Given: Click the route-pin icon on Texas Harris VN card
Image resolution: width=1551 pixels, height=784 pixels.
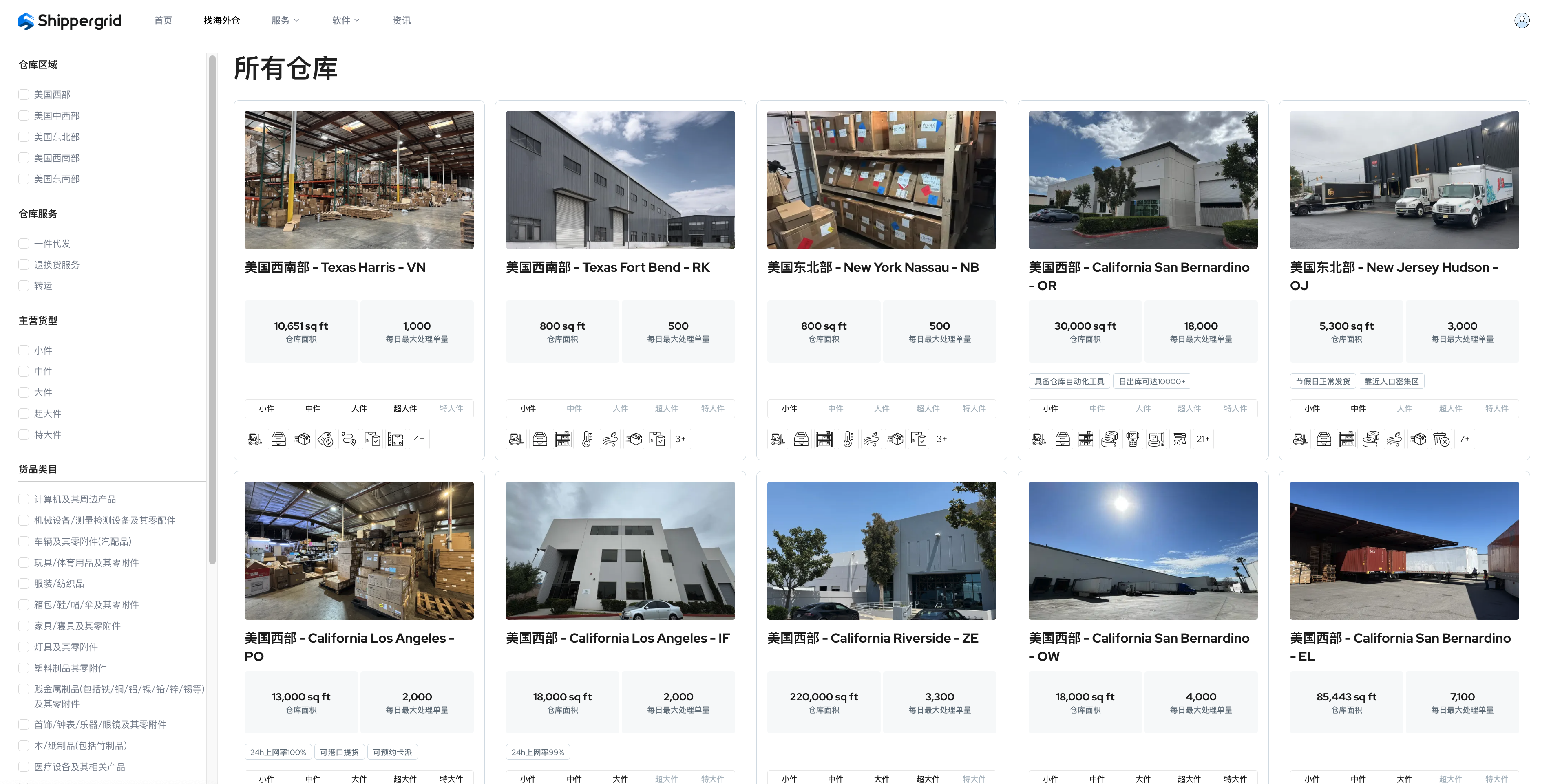Looking at the screenshot, I should point(349,439).
